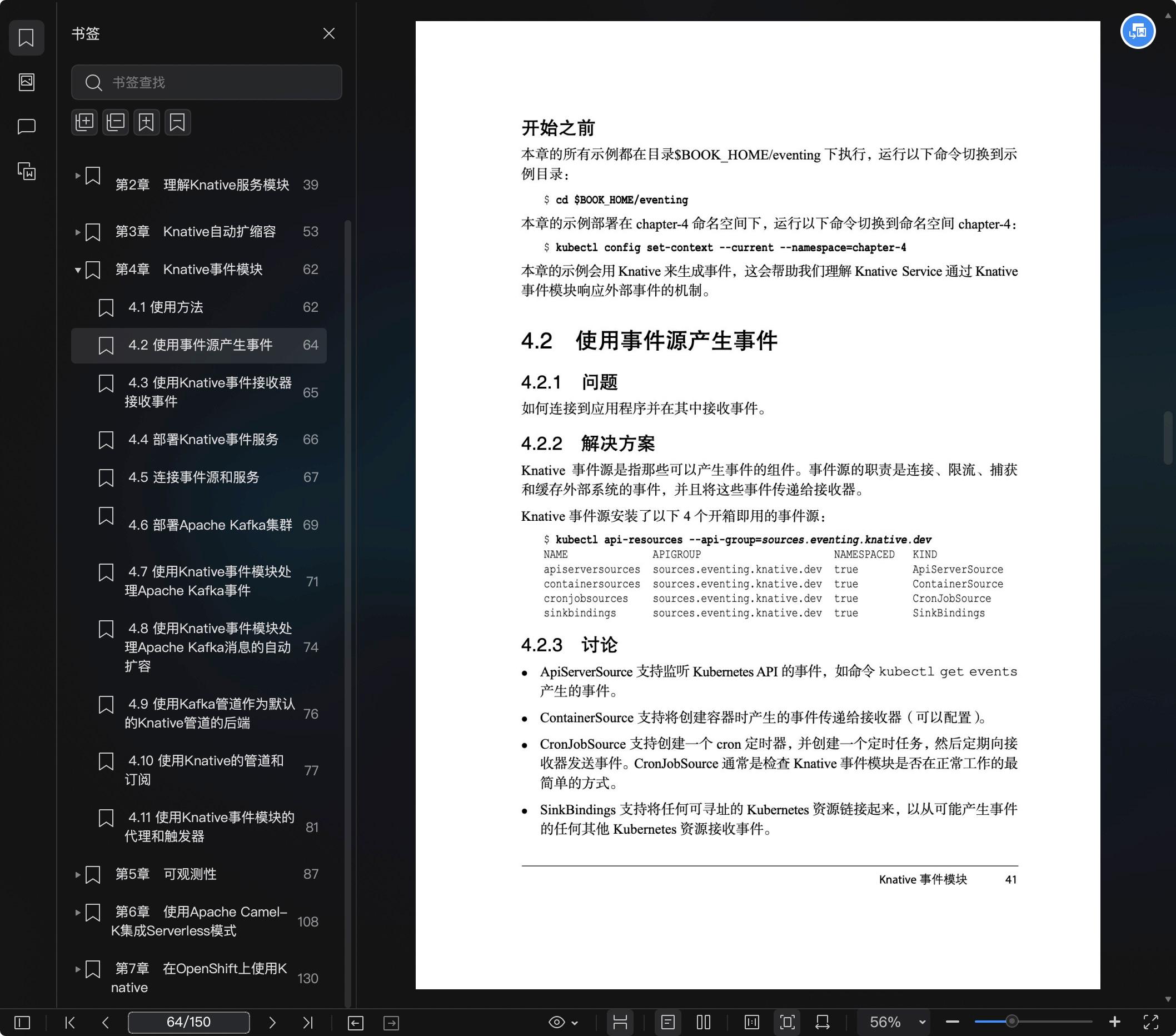Open the page thumbnails panel icon
The image size is (1176, 1036).
click(x=27, y=82)
